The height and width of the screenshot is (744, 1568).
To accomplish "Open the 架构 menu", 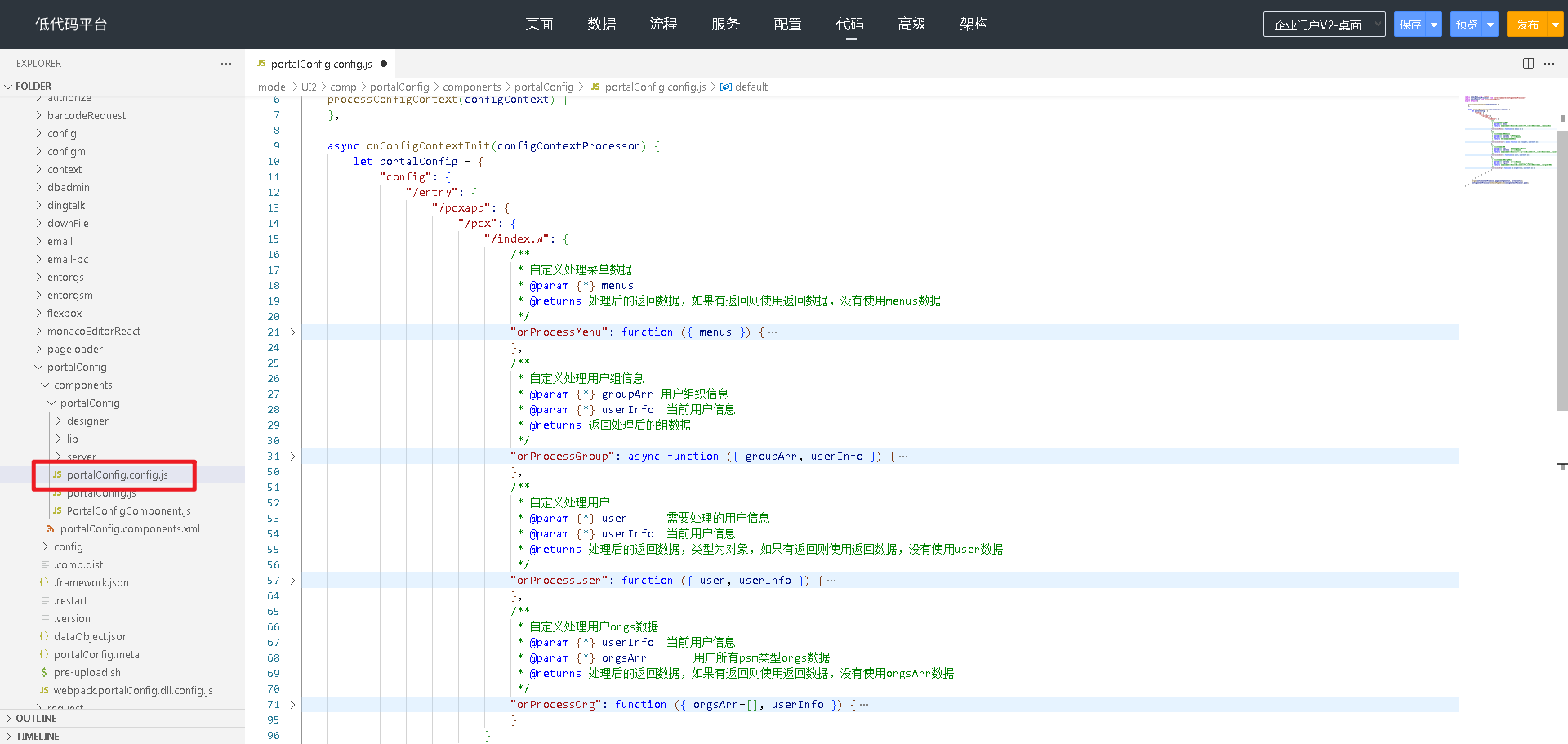I will (974, 25).
